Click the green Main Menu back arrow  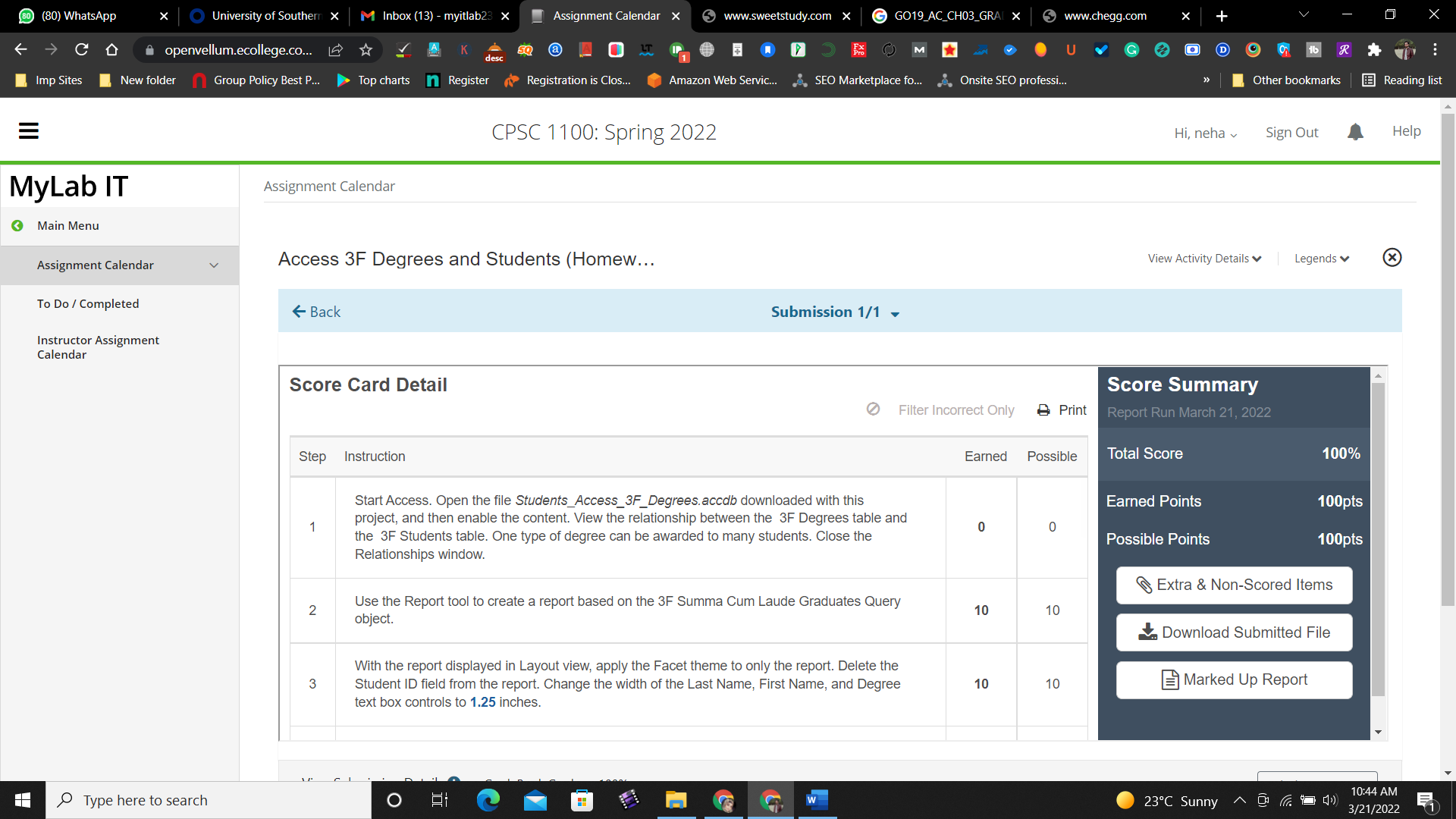tap(17, 226)
